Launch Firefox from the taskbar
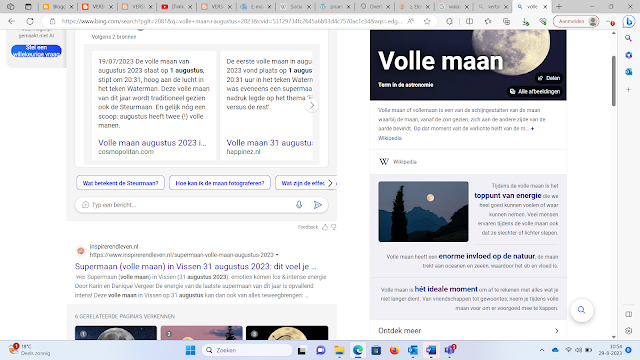 coord(394,350)
